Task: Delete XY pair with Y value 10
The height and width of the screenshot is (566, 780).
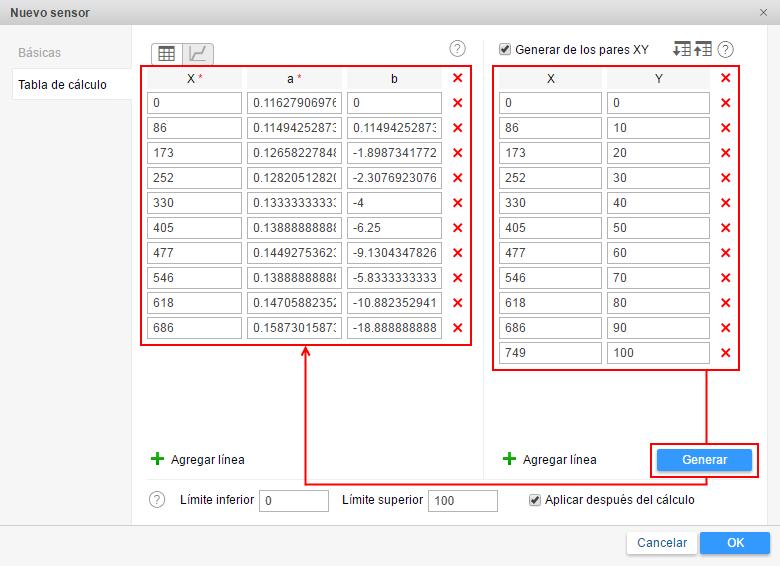Action: [725, 128]
